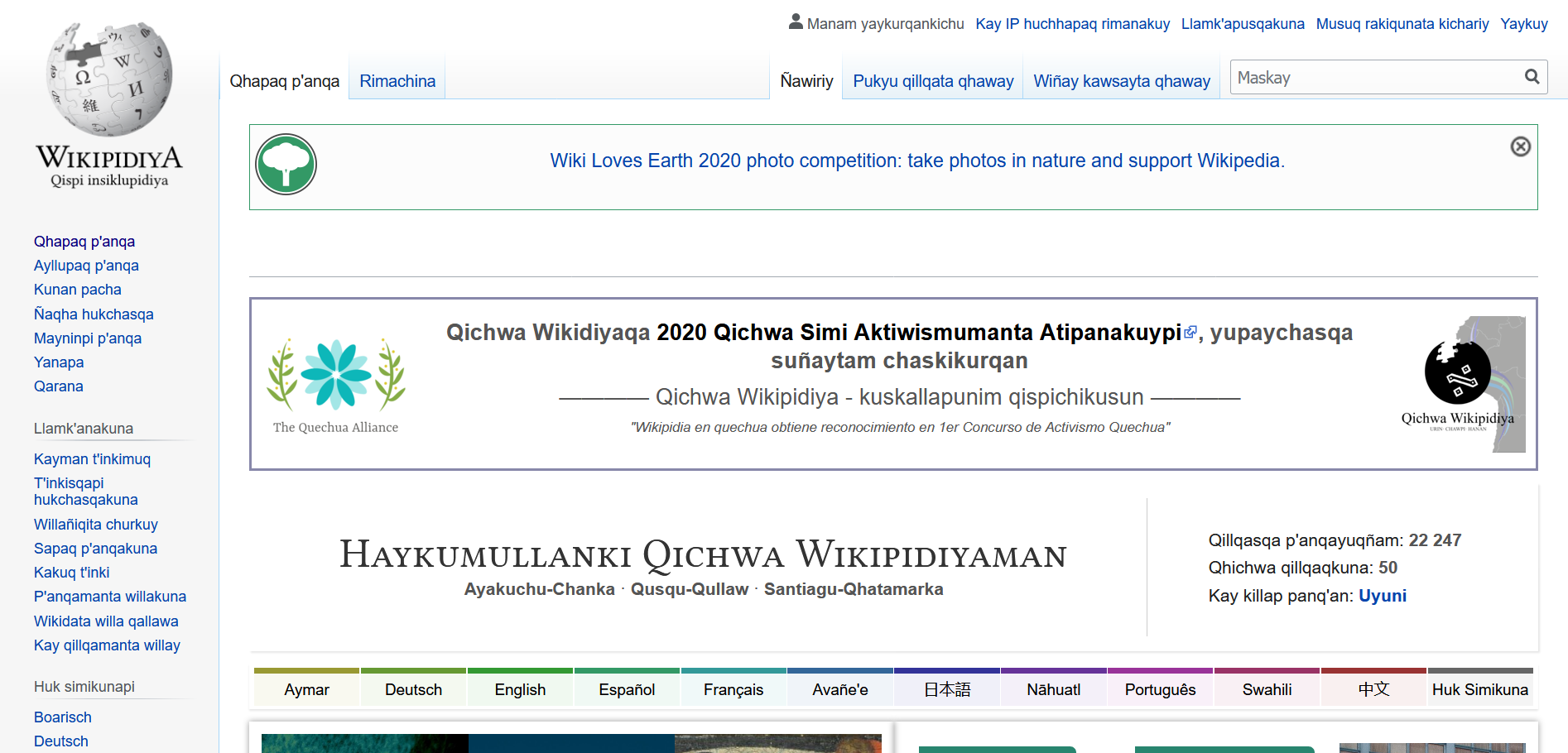Open sidebar link Qhapaq p'anqa
The width and height of the screenshot is (1568, 753).
coord(84,242)
